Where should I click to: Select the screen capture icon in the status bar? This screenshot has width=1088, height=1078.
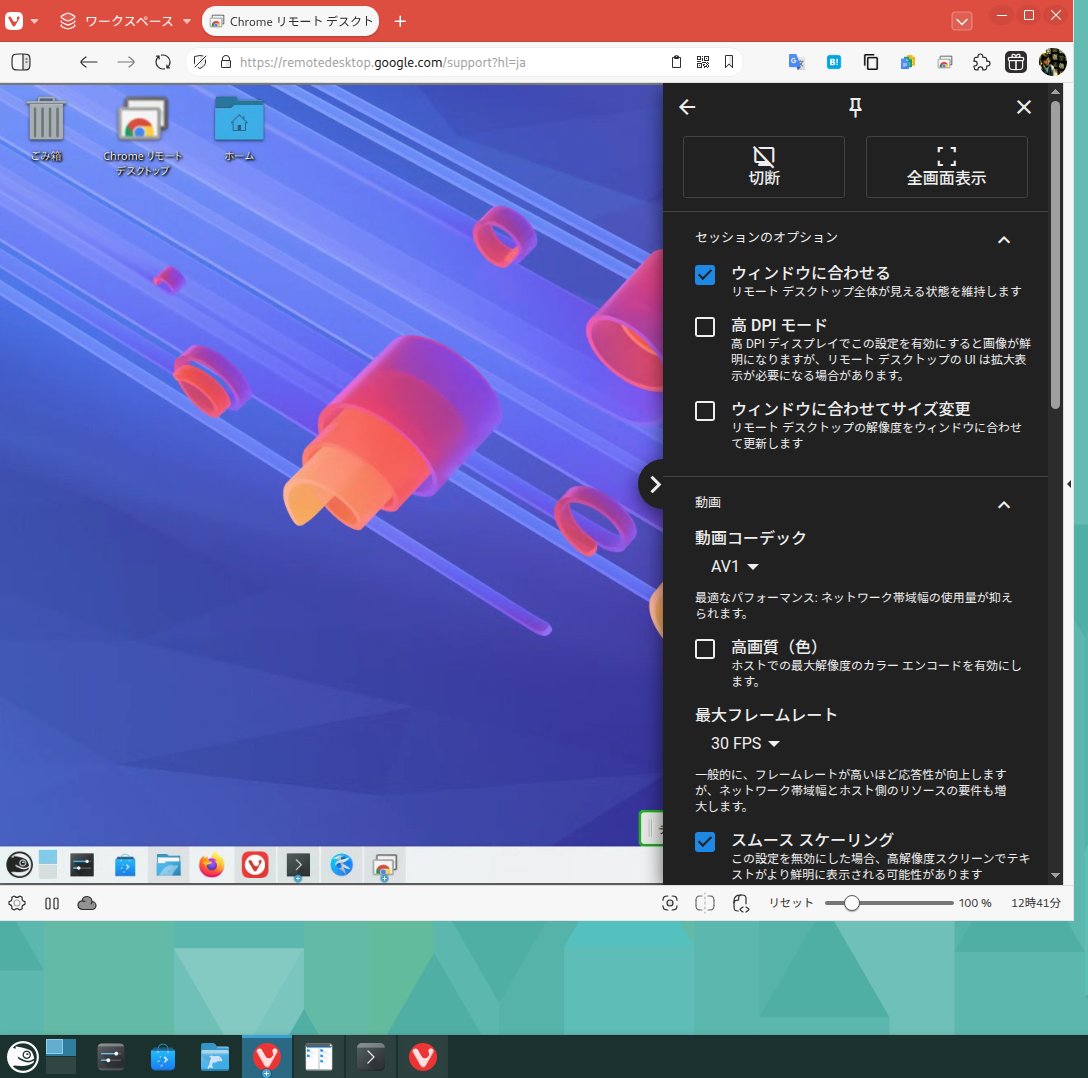[669, 903]
